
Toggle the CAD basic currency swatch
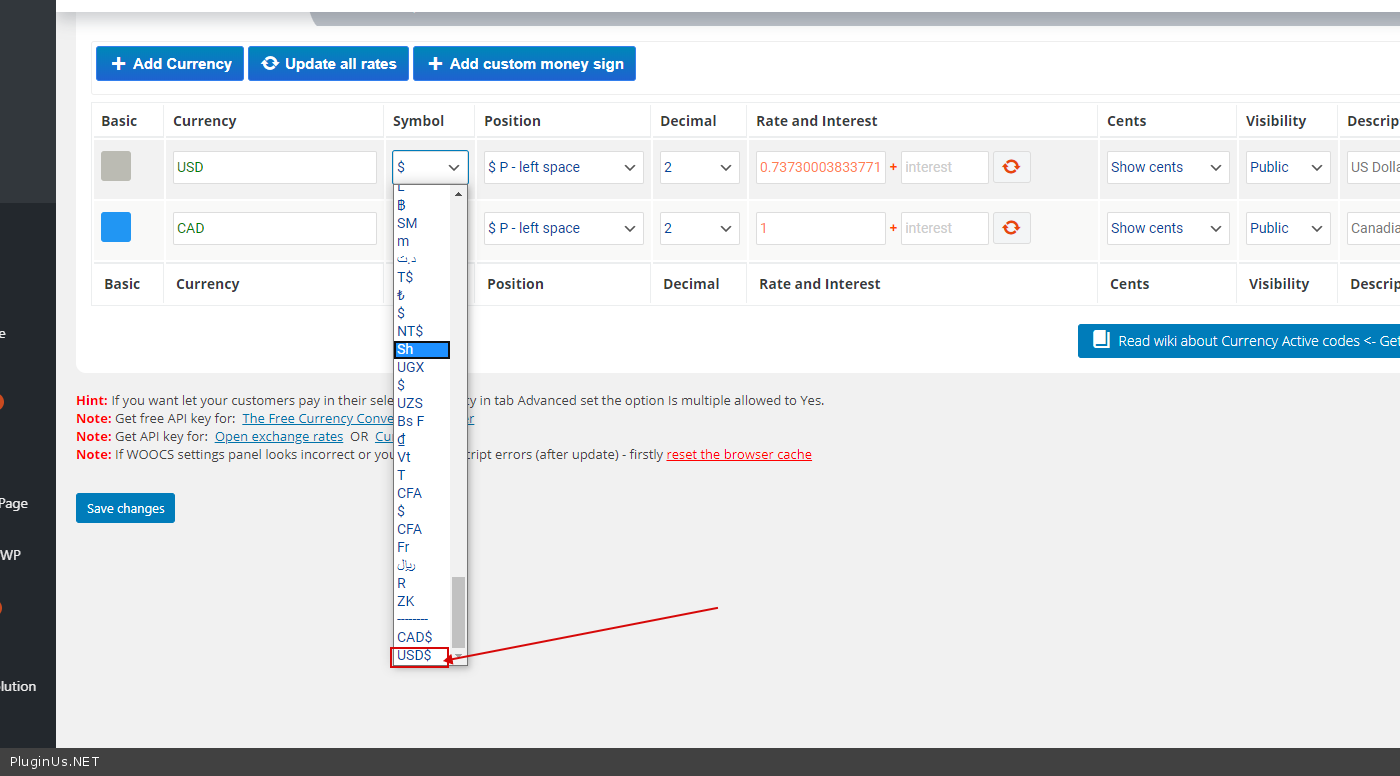(116, 227)
